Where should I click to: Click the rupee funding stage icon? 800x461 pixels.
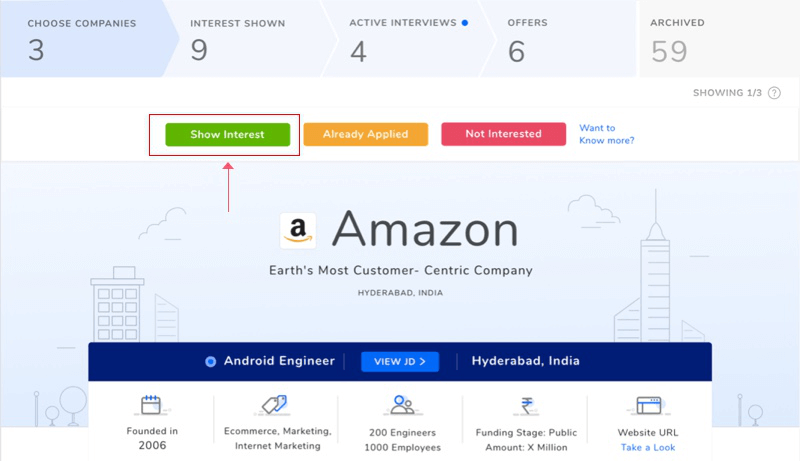click(x=527, y=406)
